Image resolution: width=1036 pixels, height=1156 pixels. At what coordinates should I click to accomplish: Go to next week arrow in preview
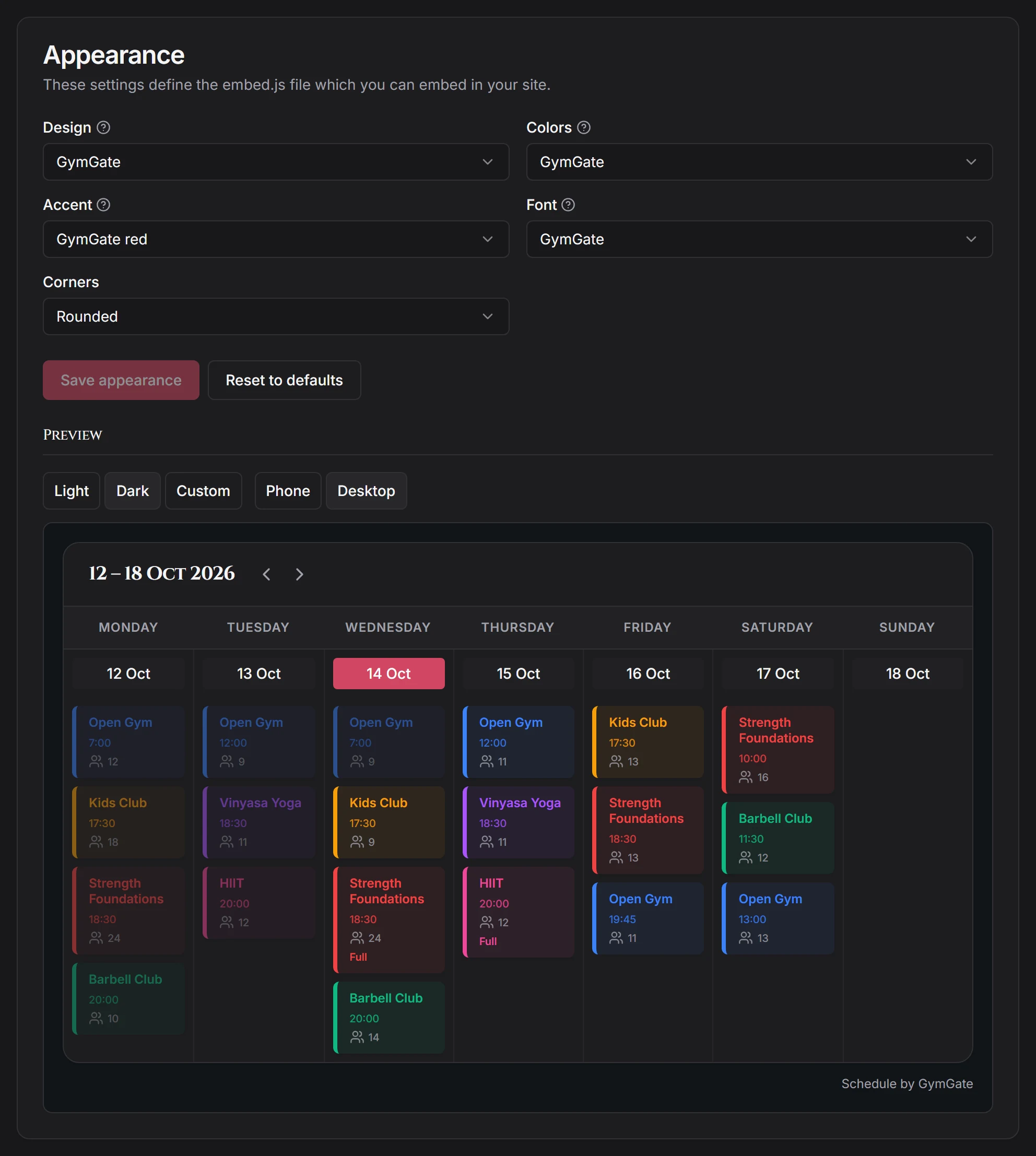299,574
